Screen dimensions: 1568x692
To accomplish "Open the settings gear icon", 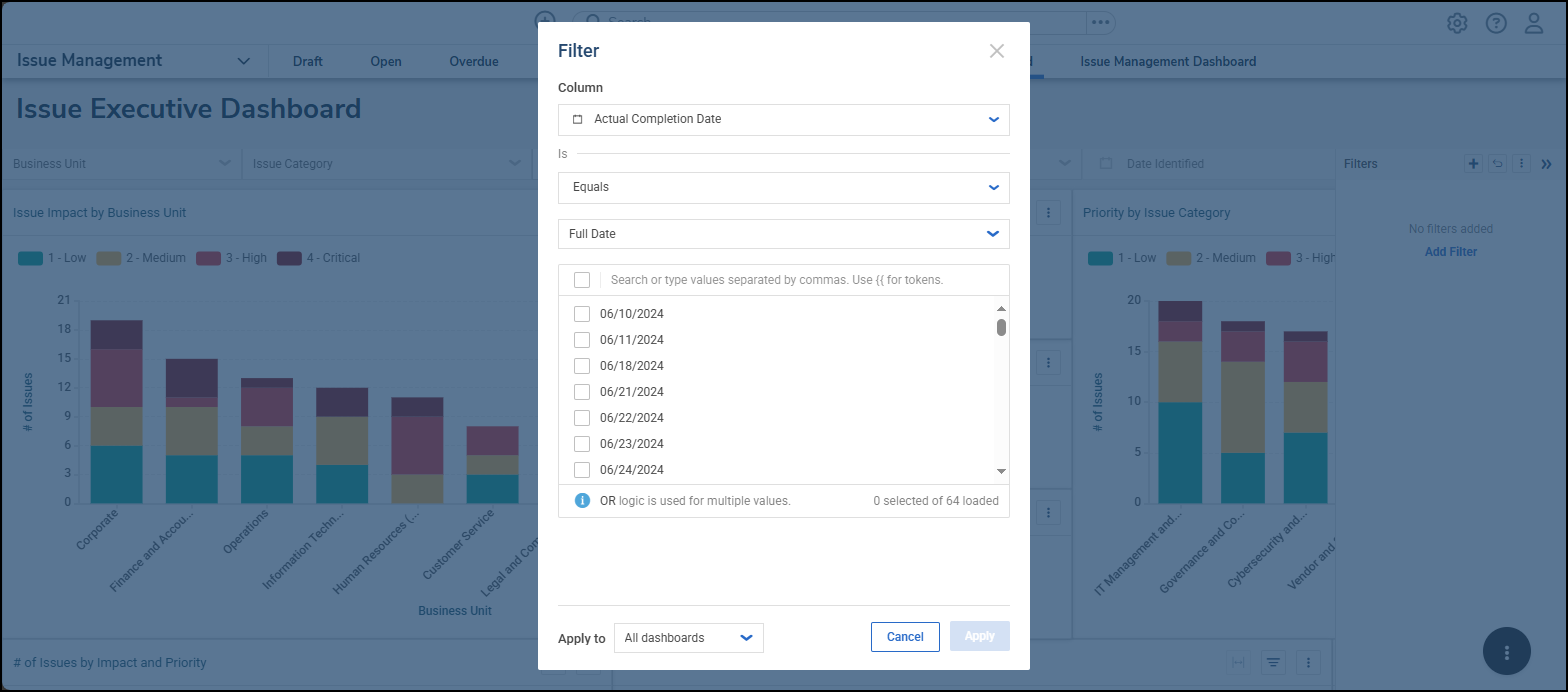I will point(1457,23).
